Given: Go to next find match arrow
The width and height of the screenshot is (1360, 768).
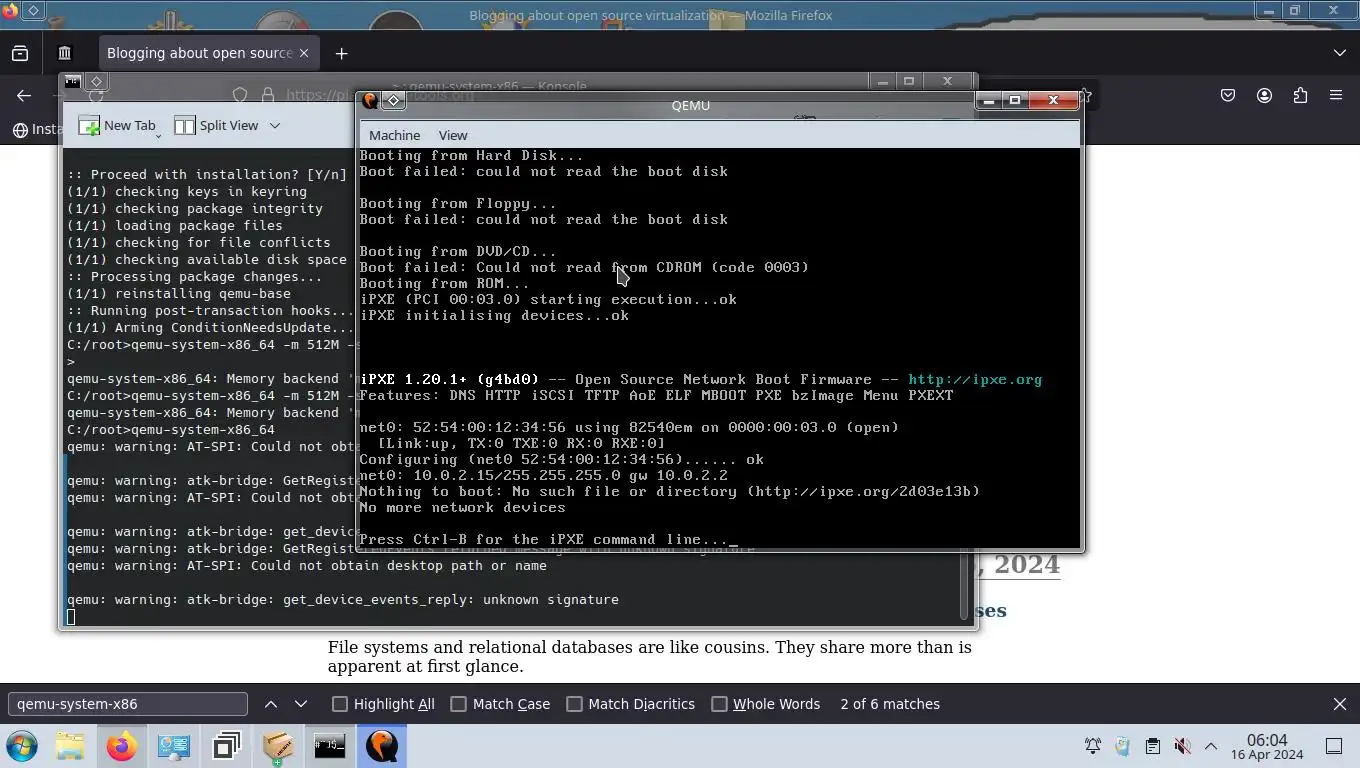Looking at the screenshot, I should (301, 704).
